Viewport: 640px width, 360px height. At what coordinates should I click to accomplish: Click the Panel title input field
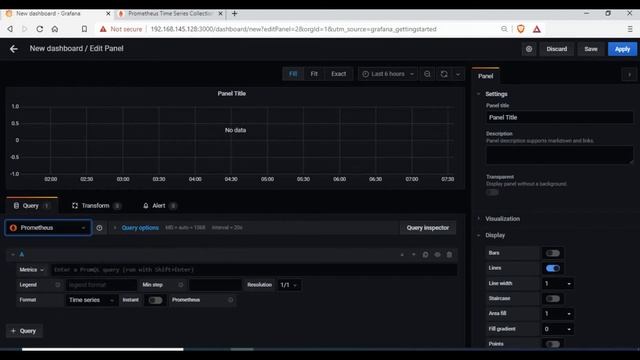559,118
